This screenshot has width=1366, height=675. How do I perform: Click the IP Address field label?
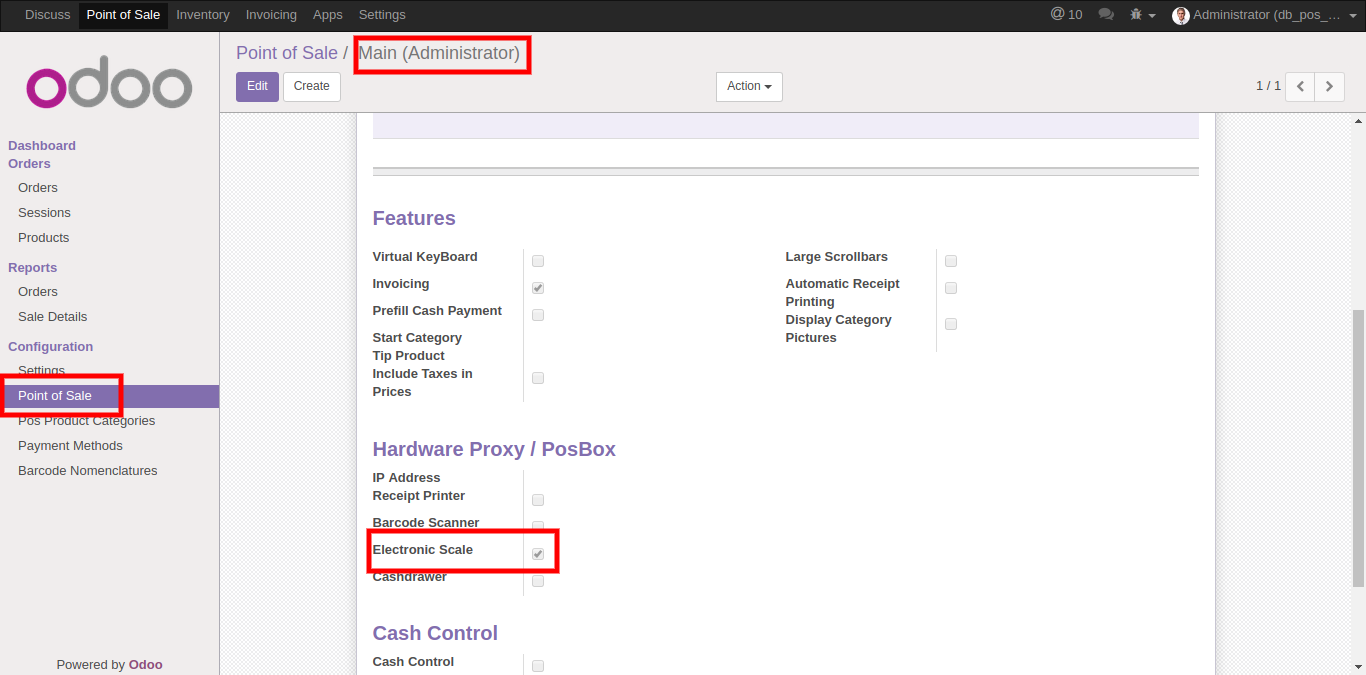tap(406, 478)
